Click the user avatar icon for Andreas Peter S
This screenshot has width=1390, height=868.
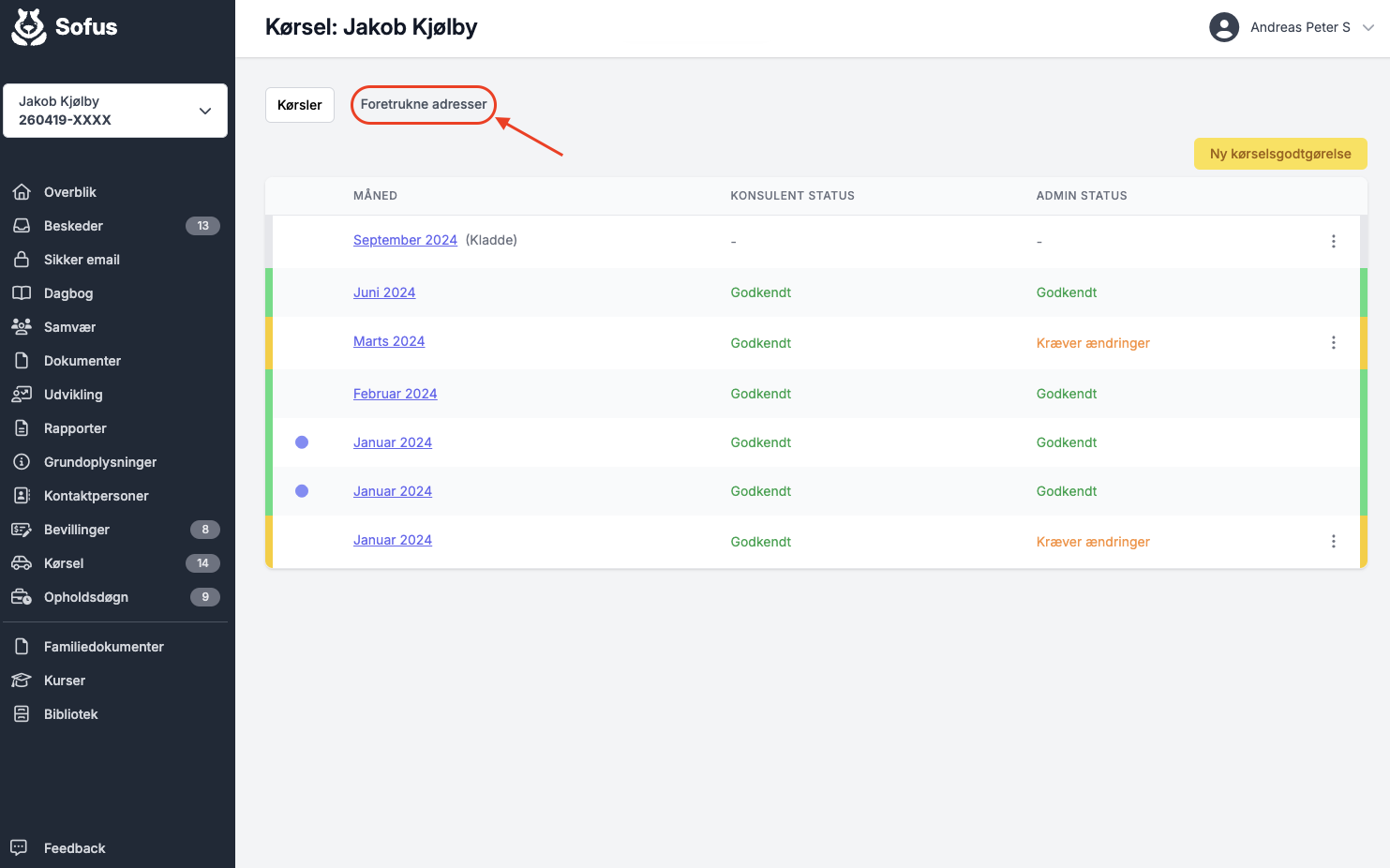coord(1224,27)
